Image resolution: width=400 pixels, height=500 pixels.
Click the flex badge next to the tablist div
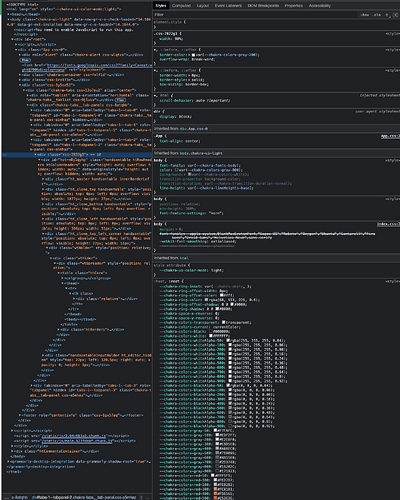point(120,100)
